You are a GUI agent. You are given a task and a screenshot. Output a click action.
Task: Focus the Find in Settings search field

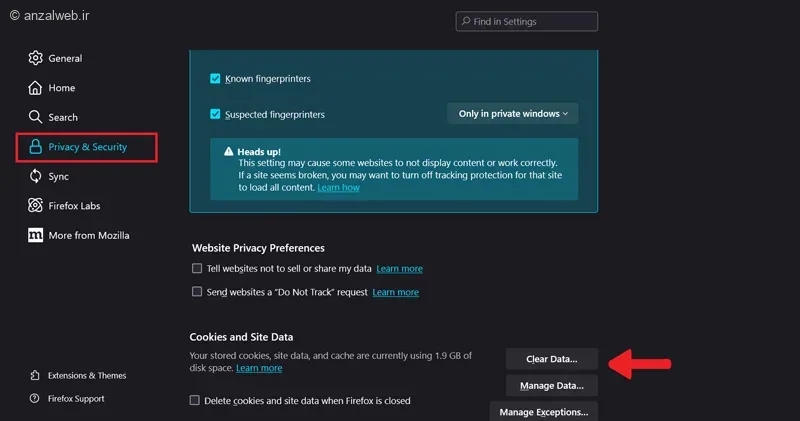(x=527, y=21)
